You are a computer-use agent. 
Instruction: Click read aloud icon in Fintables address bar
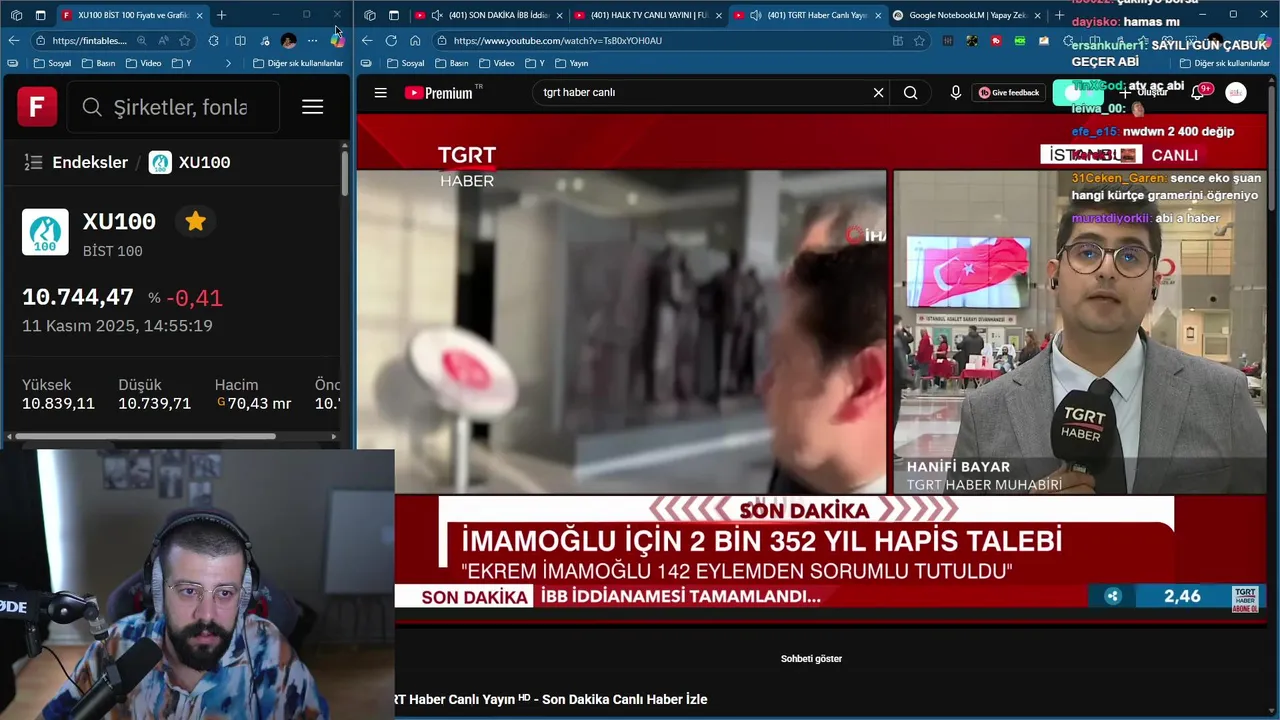[x=164, y=40]
